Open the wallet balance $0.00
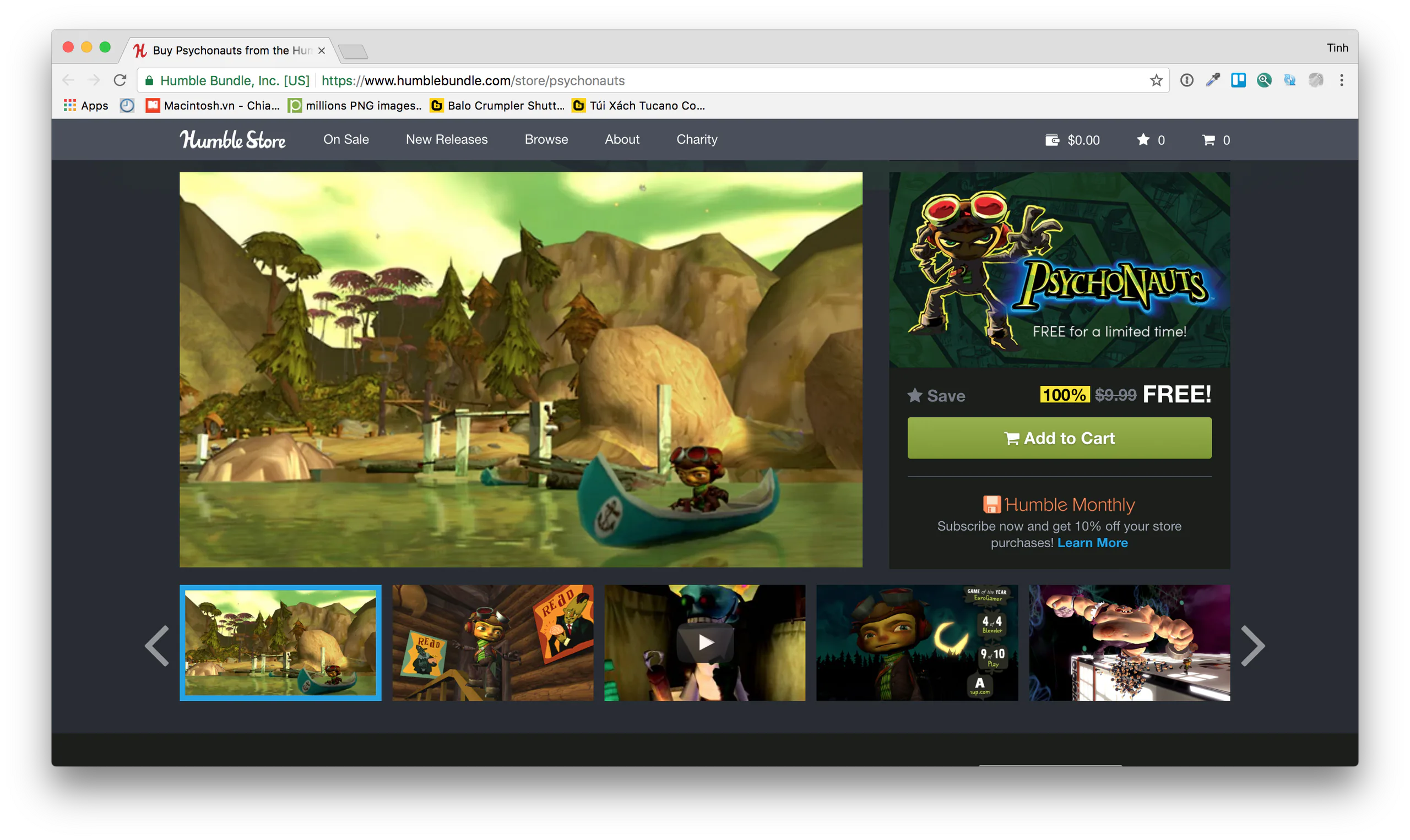Image resolution: width=1410 pixels, height=840 pixels. coord(1072,140)
